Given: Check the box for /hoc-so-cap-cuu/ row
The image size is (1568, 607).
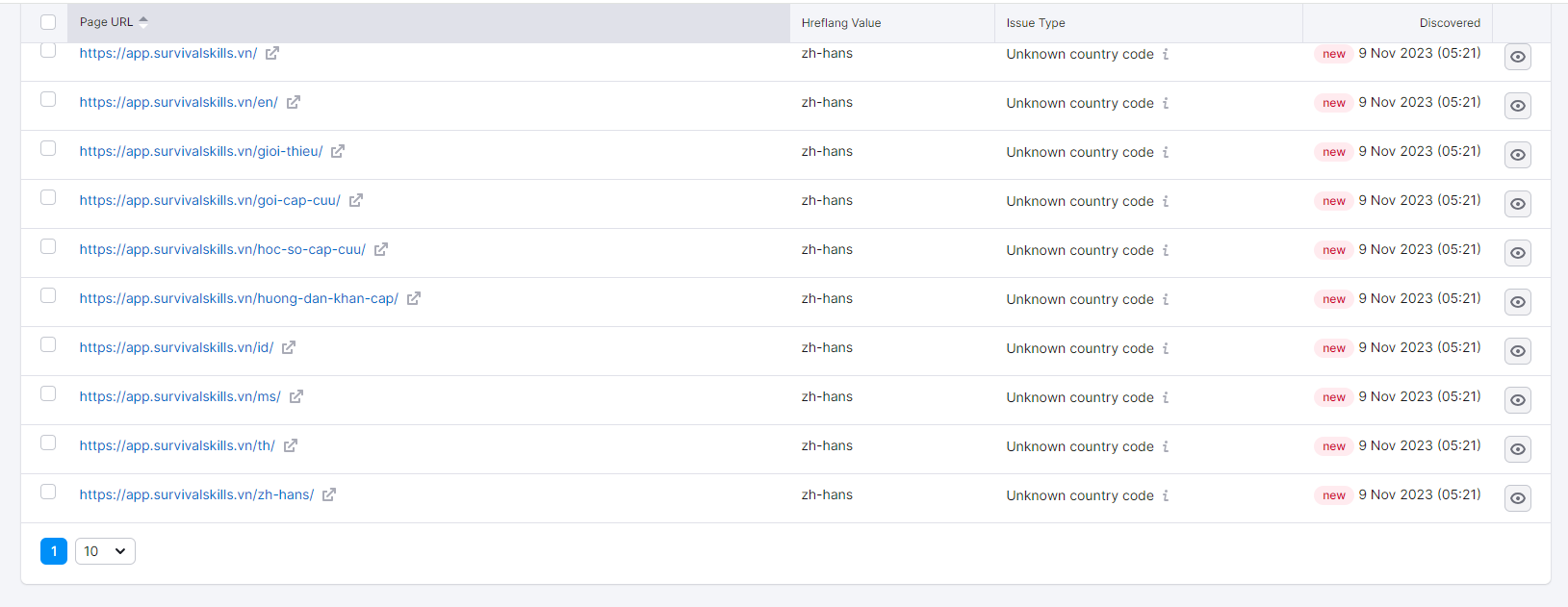Looking at the screenshot, I should [48, 246].
